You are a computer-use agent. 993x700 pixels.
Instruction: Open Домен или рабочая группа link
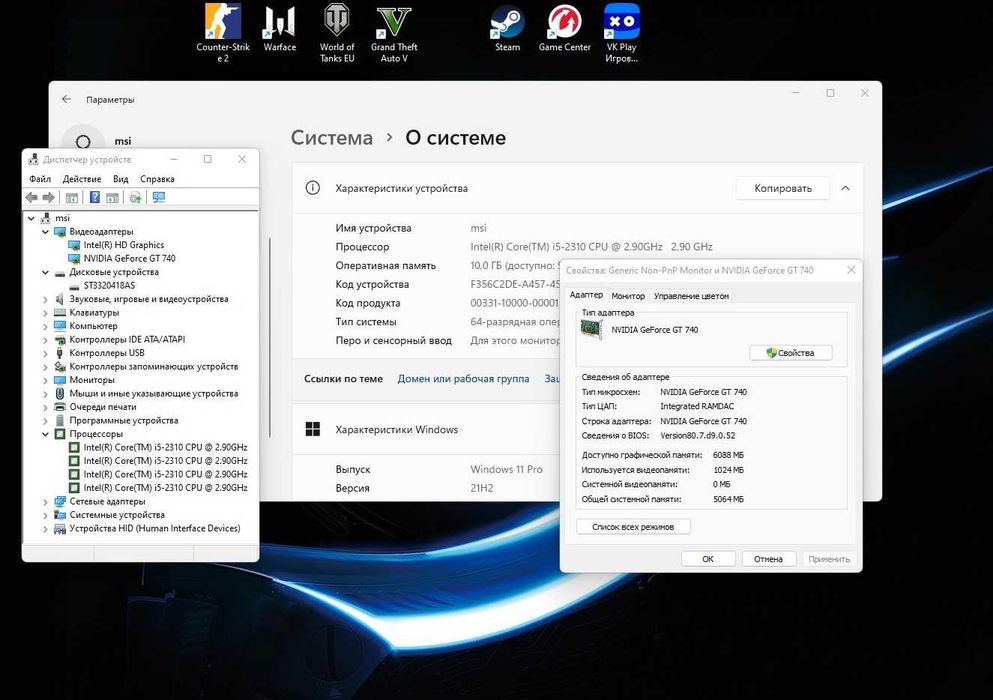(x=463, y=379)
